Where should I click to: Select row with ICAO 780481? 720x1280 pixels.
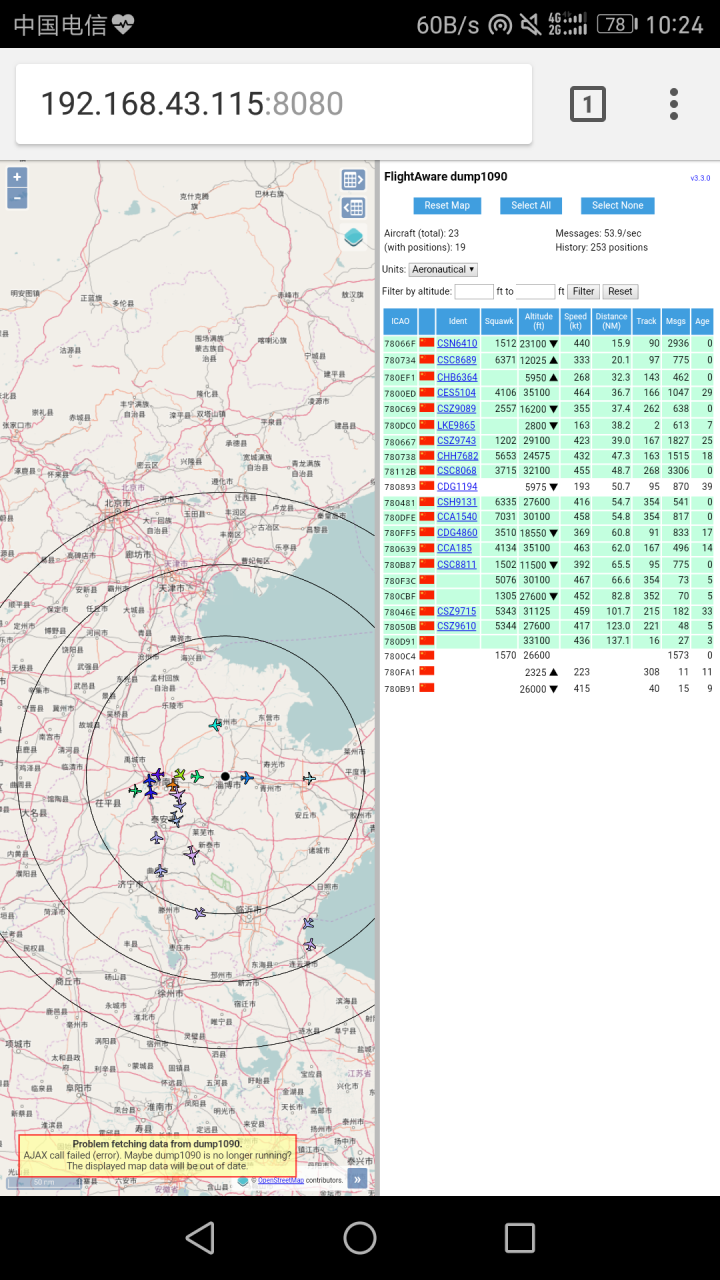pos(548,502)
